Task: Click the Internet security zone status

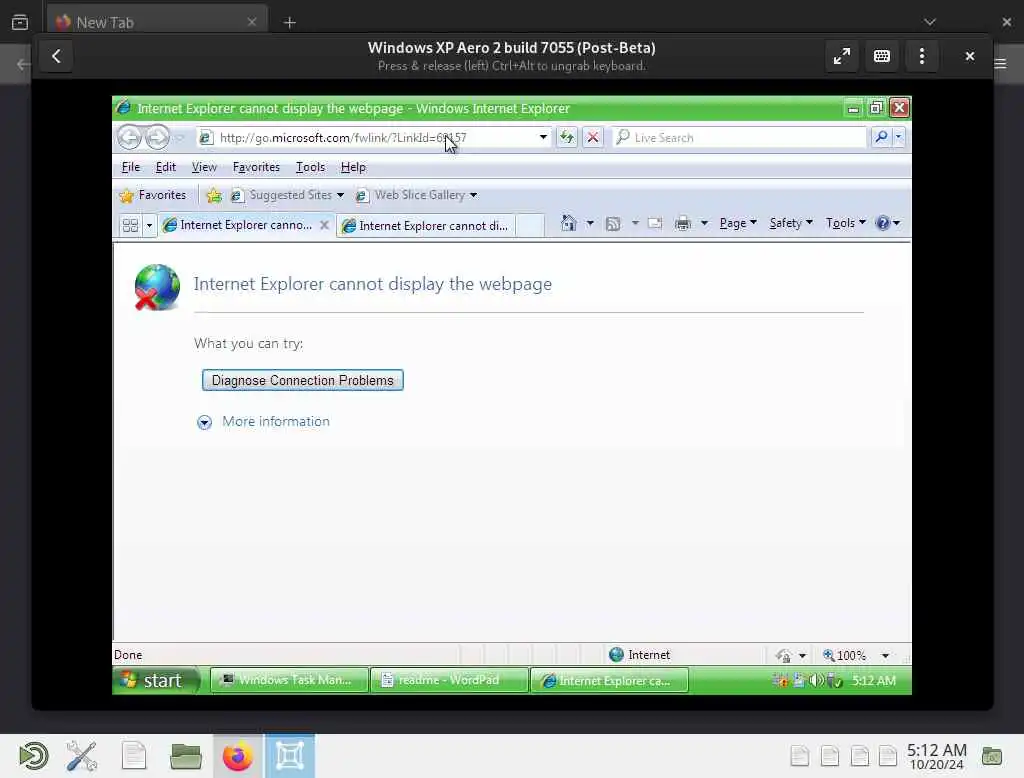Action: [x=639, y=655]
